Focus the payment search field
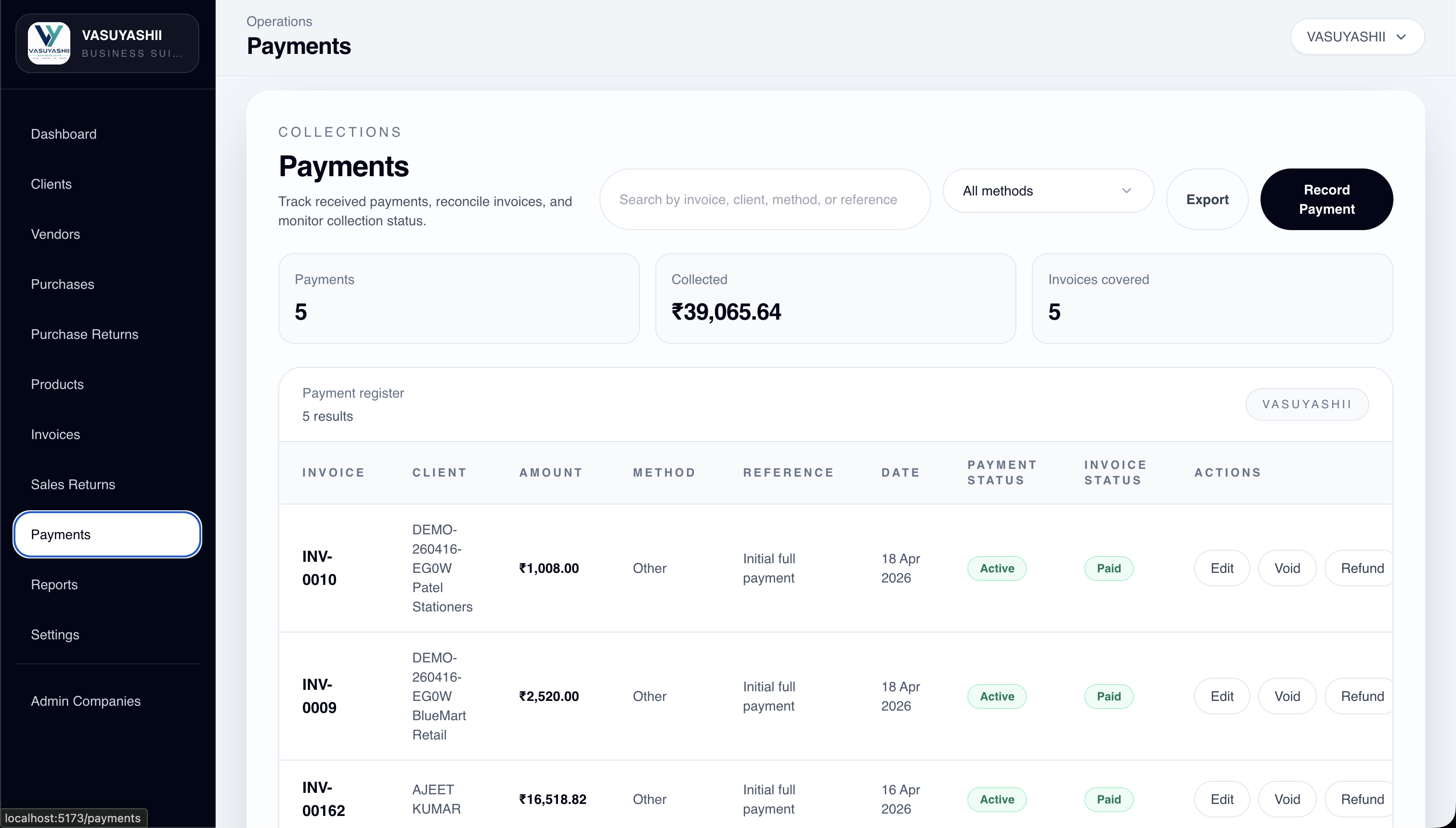Viewport: 1456px width, 828px height. 765,200
